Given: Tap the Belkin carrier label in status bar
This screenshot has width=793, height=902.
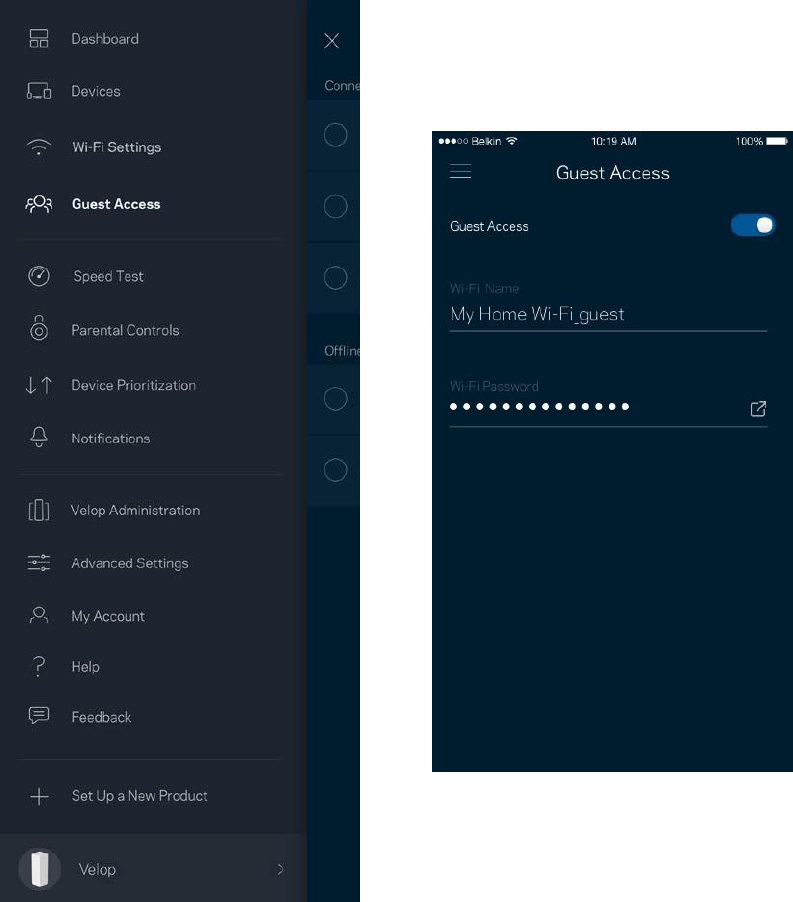Looking at the screenshot, I should click(486, 141).
